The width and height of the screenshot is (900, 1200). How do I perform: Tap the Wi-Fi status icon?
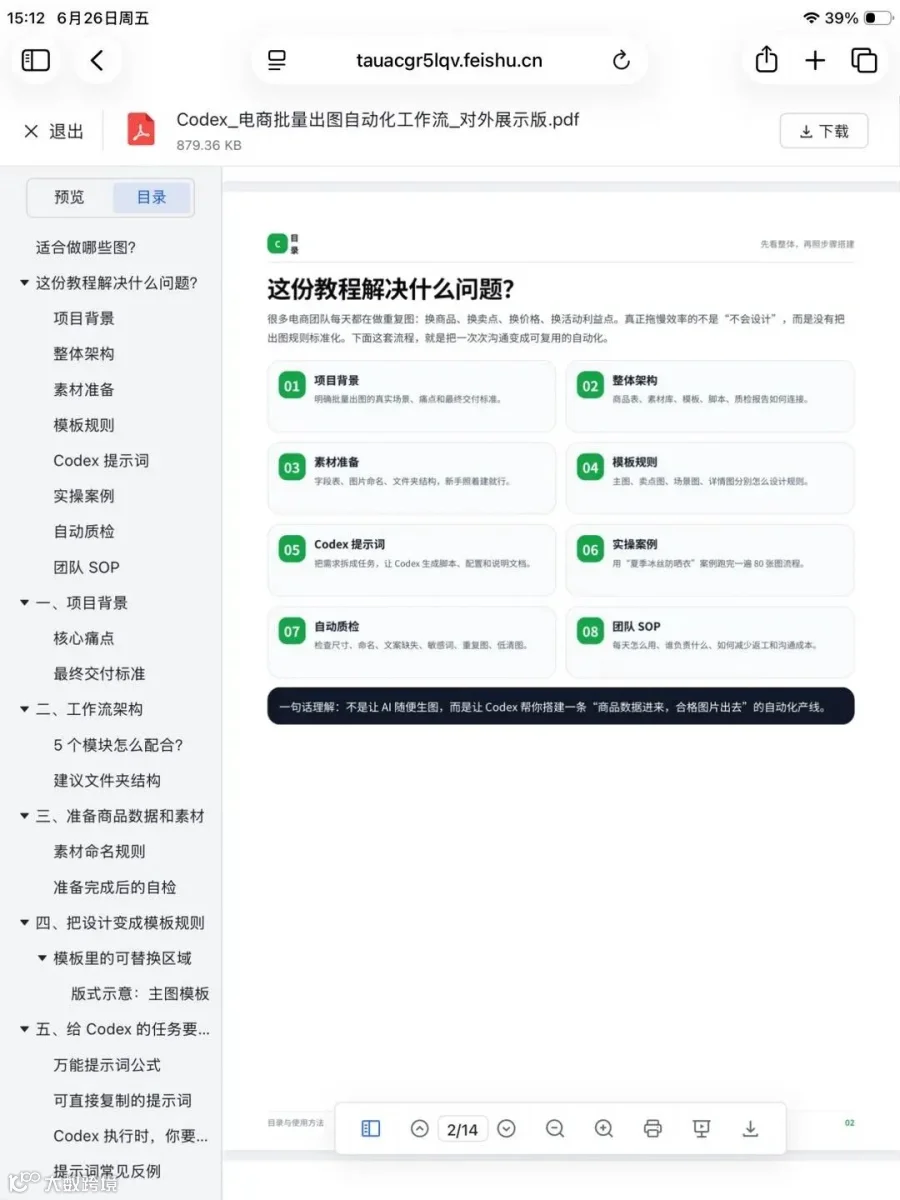coord(811,18)
